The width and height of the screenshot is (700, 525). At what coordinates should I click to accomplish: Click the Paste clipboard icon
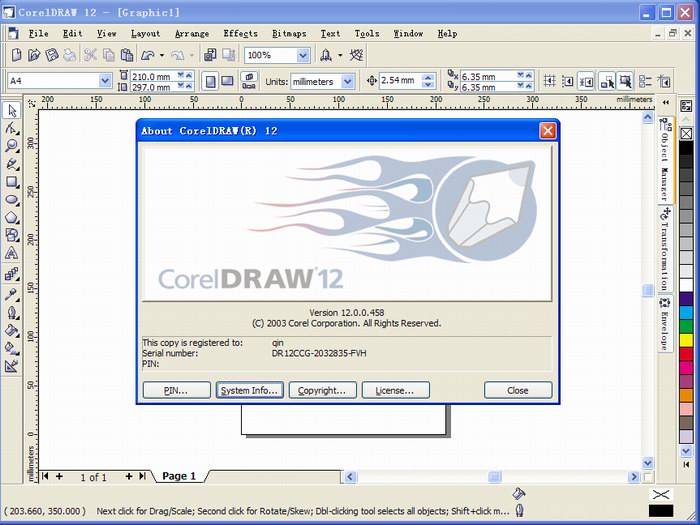[127, 55]
